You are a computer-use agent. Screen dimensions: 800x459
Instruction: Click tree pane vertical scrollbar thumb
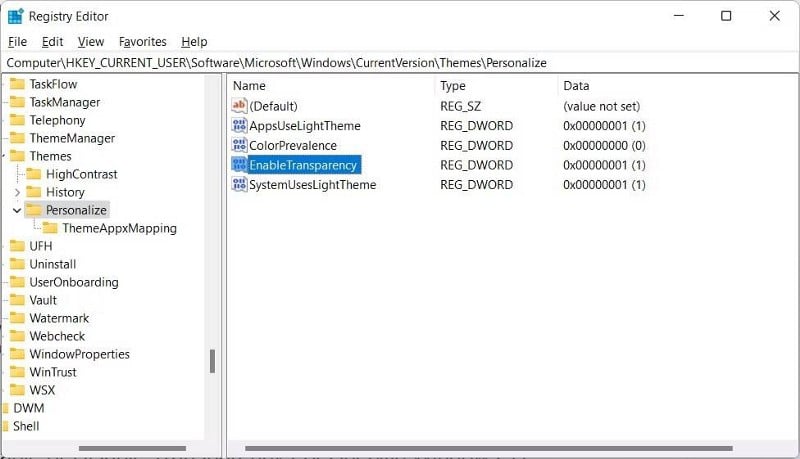(212, 361)
